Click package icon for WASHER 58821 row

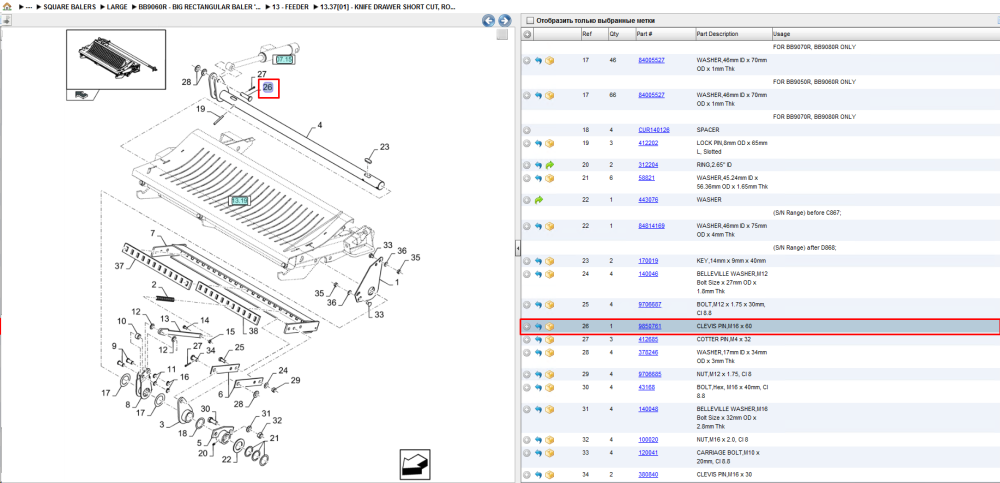pyautogui.click(x=550, y=178)
